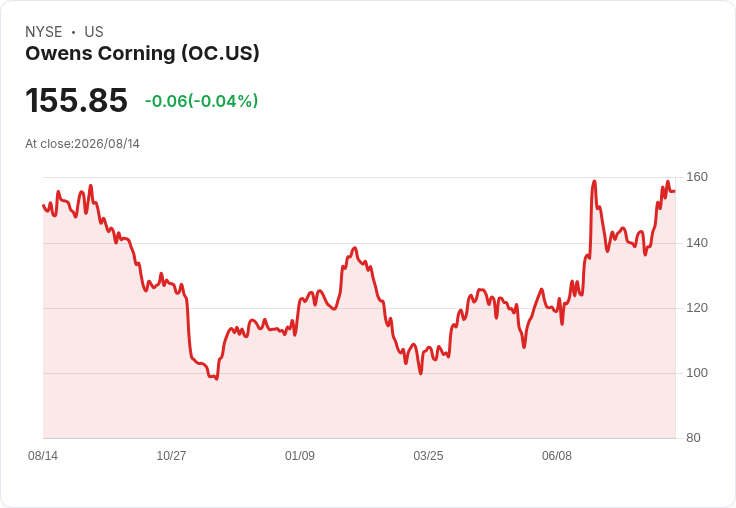Image resolution: width=736 pixels, height=508 pixels.
Task: Click the 140 y-axis price label
Action: (697, 243)
